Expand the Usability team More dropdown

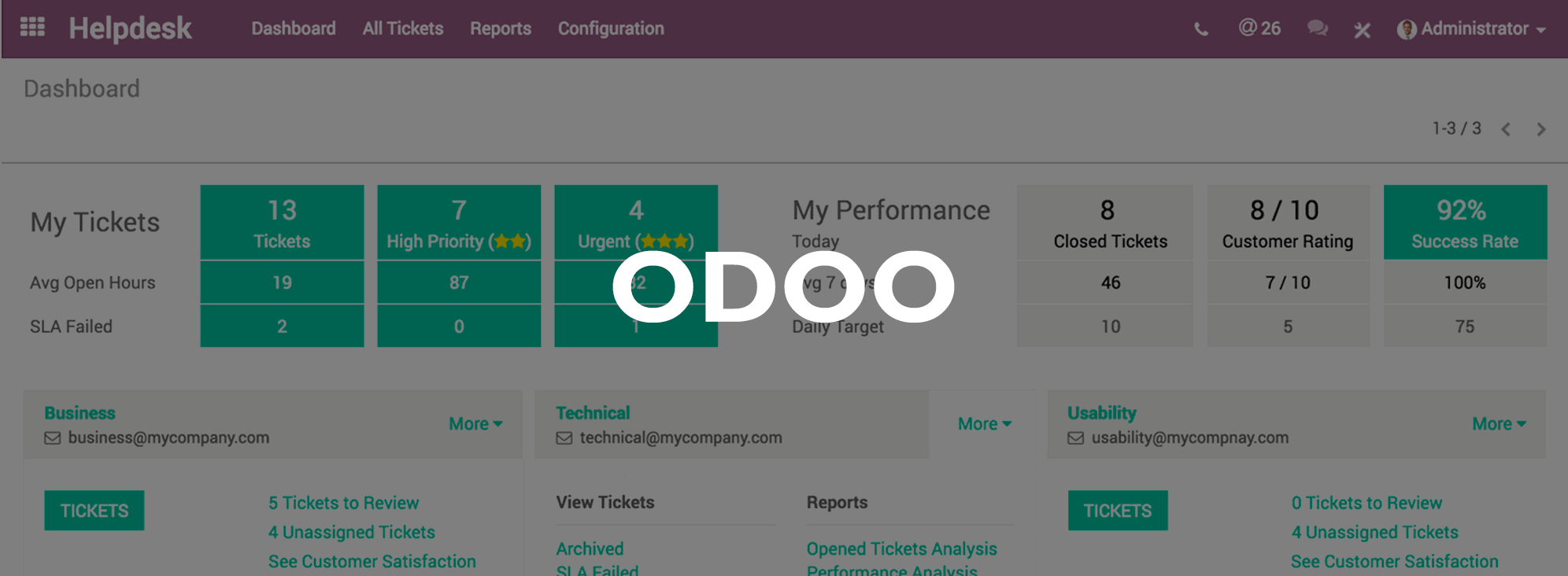point(1499,423)
